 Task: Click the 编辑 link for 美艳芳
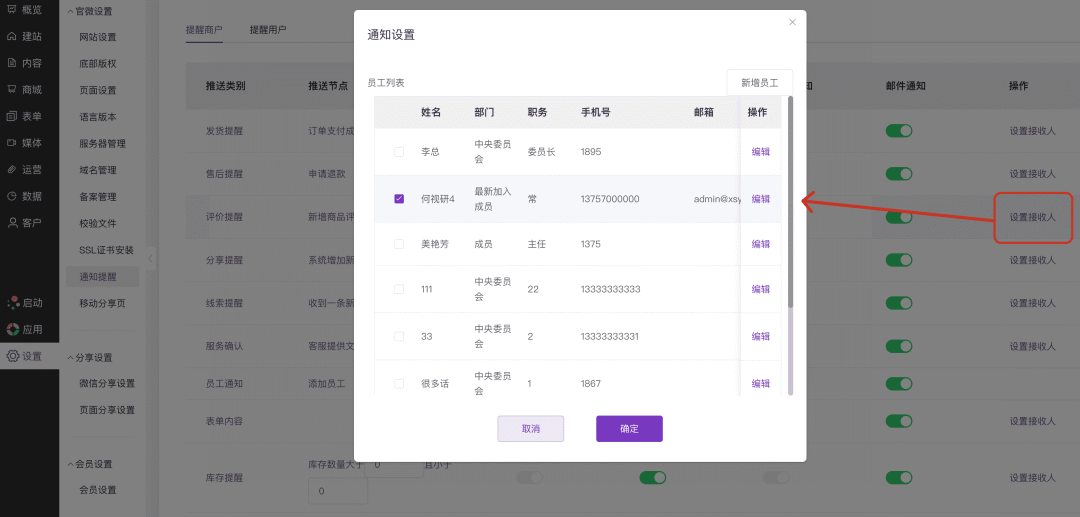click(x=761, y=244)
